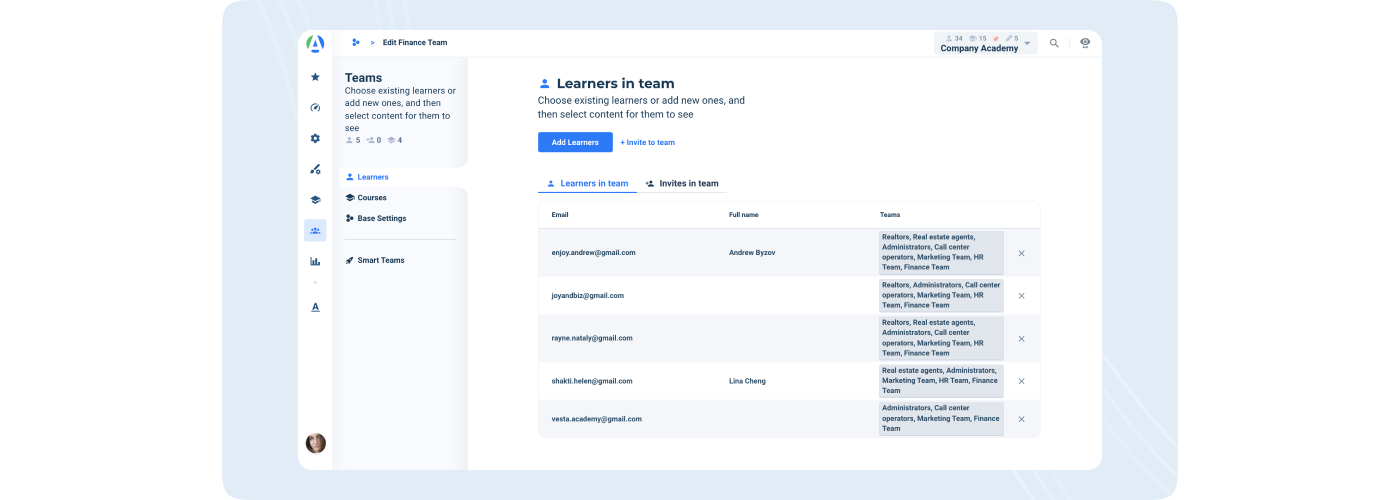Screen dimensions: 1400x500
Task: Open the dashboard speedometer icon
Action: (315, 108)
